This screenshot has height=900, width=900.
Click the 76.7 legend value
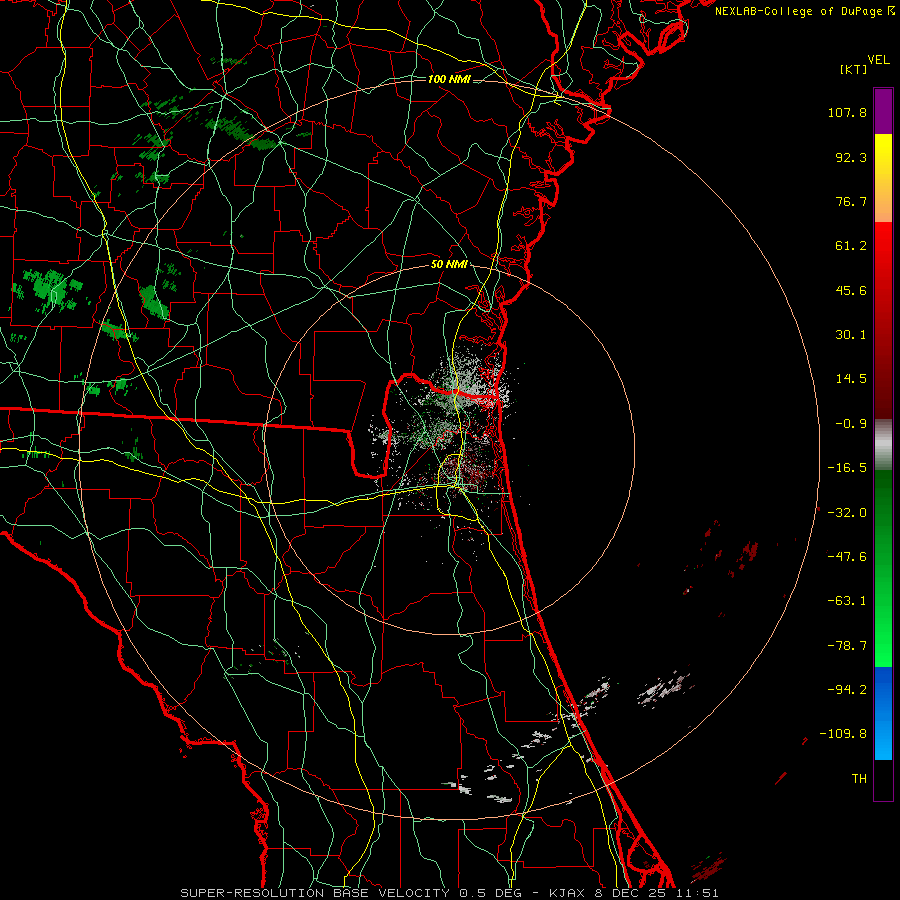[x=851, y=201]
